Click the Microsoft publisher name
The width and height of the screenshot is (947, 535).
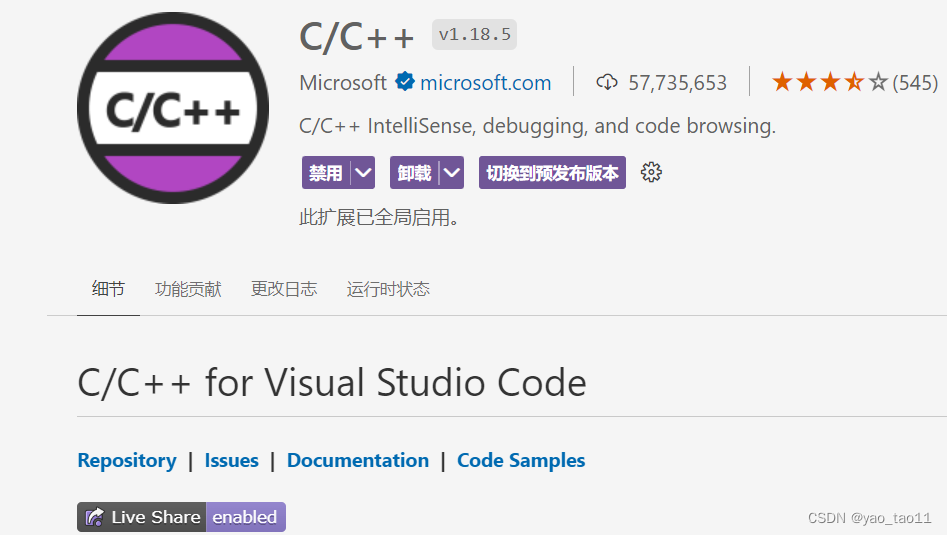click(342, 83)
